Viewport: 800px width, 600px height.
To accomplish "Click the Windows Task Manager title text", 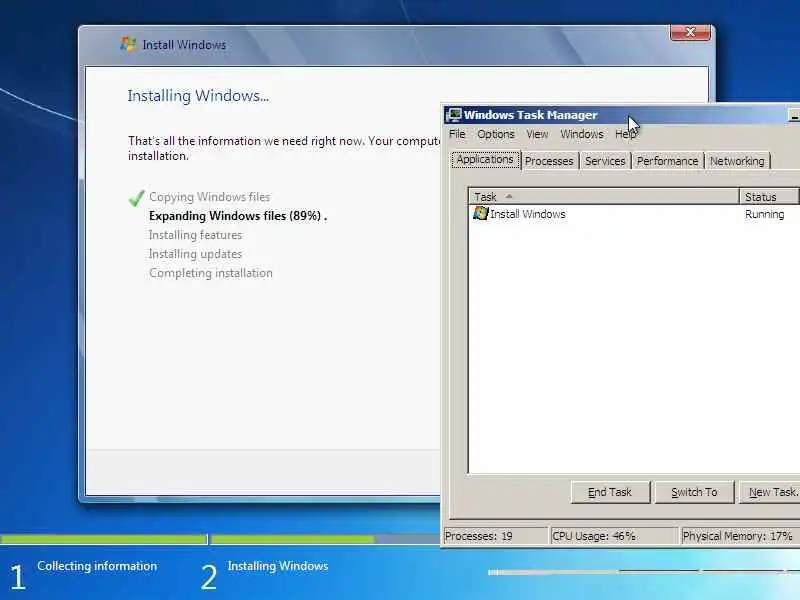I will tap(531, 115).
